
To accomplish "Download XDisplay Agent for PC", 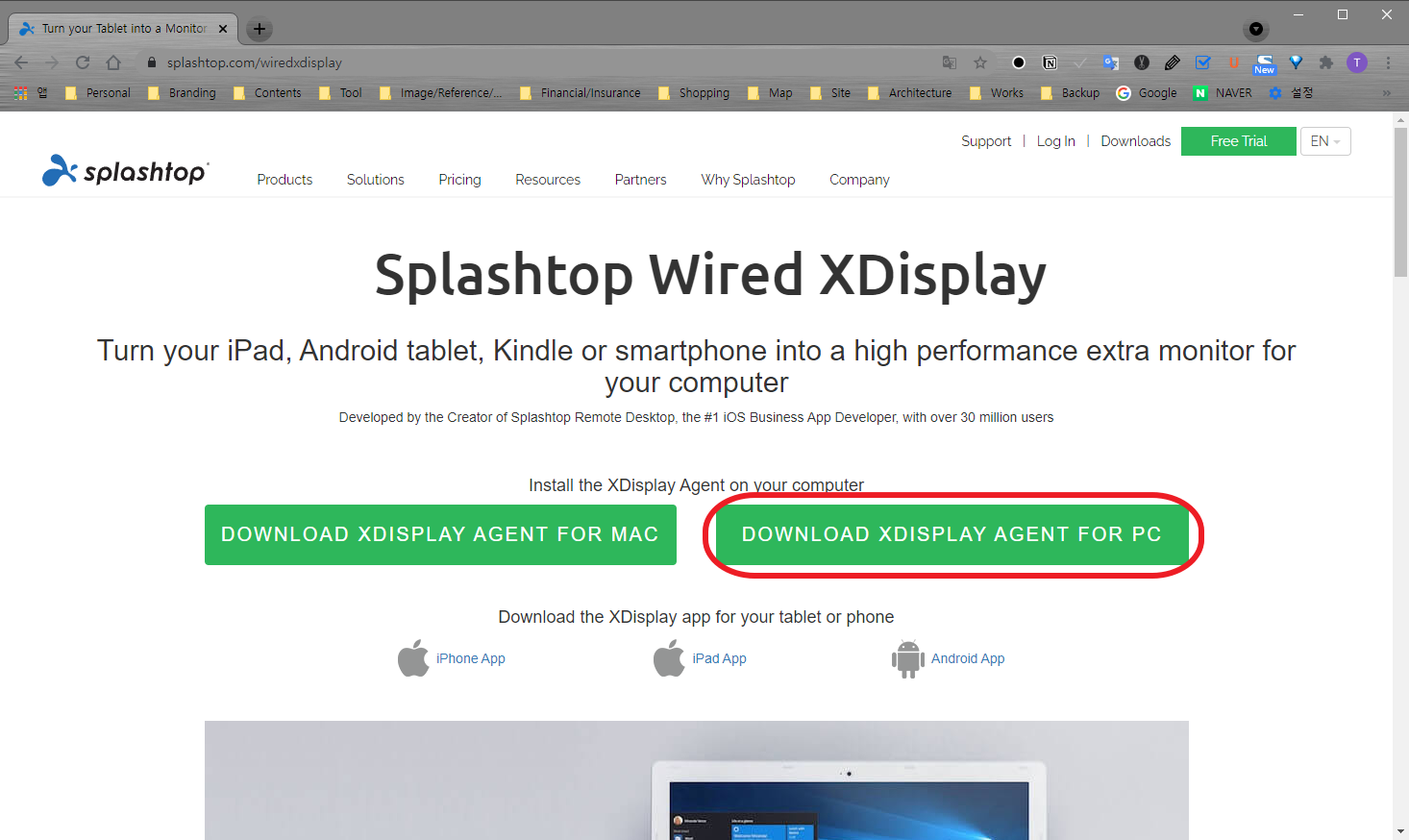I will pyautogui.click(x=952, y=534).
